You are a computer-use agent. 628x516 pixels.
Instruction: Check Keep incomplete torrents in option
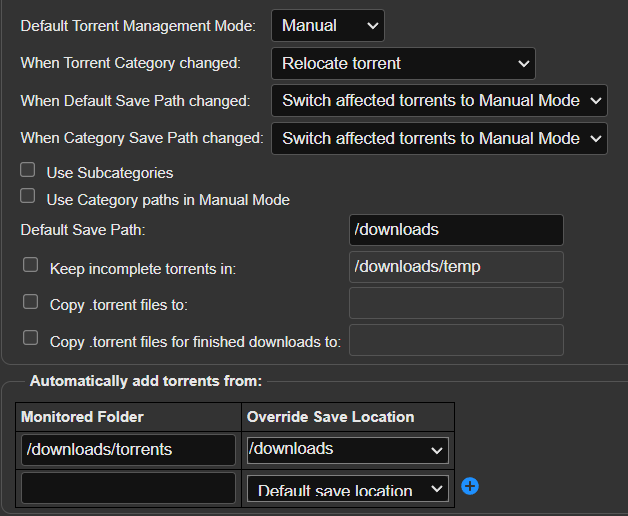[x=30, y=265]
